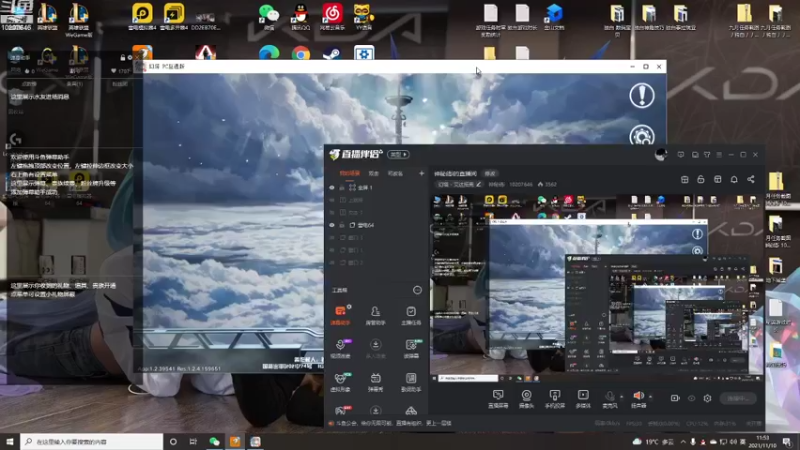Expand hidden system tray icons chevron
The height and width of the screenshot is (450, 800).
point(683,442)
